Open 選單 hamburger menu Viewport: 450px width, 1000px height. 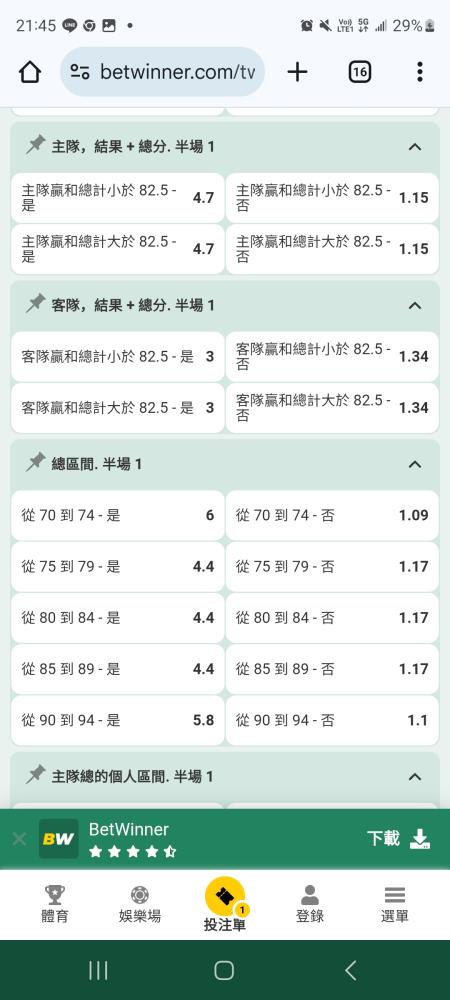tap(395, 904)
